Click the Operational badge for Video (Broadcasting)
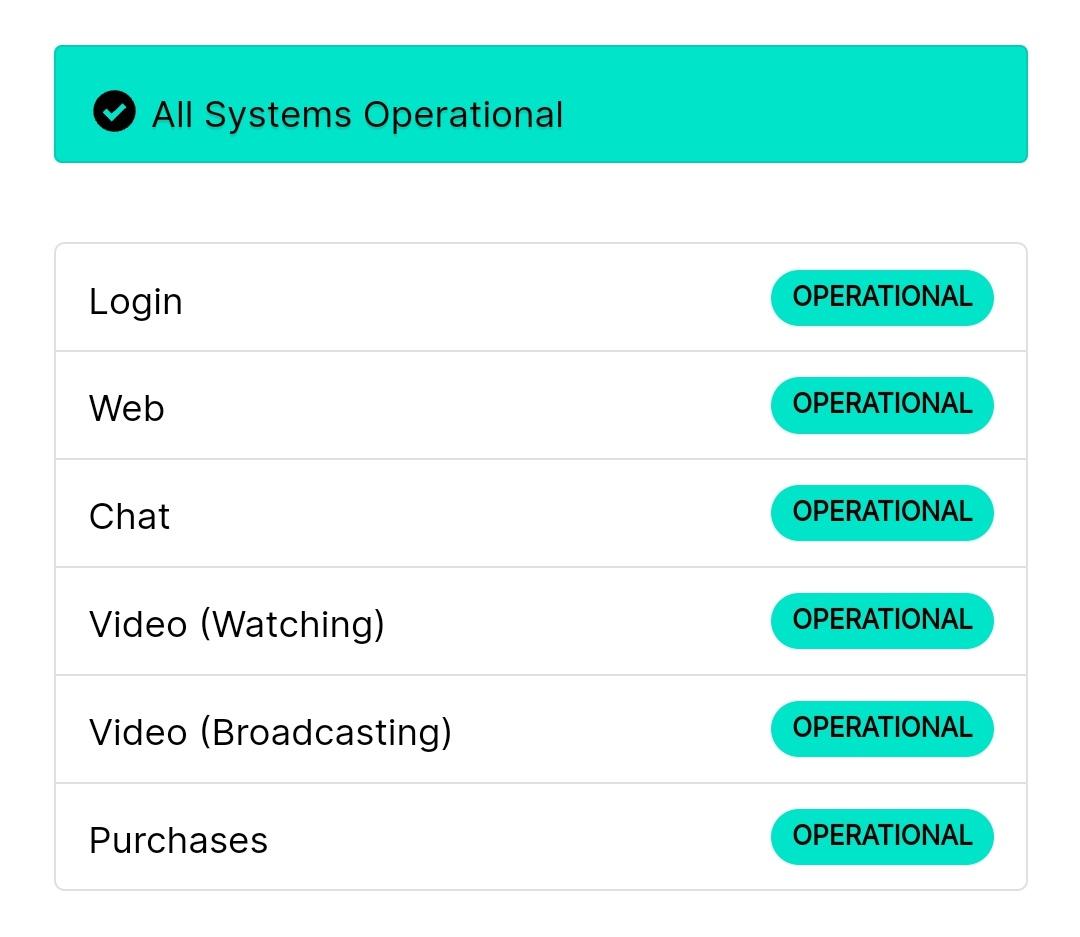The height and width of the screenshot is (937, 1080). [882, 729]
